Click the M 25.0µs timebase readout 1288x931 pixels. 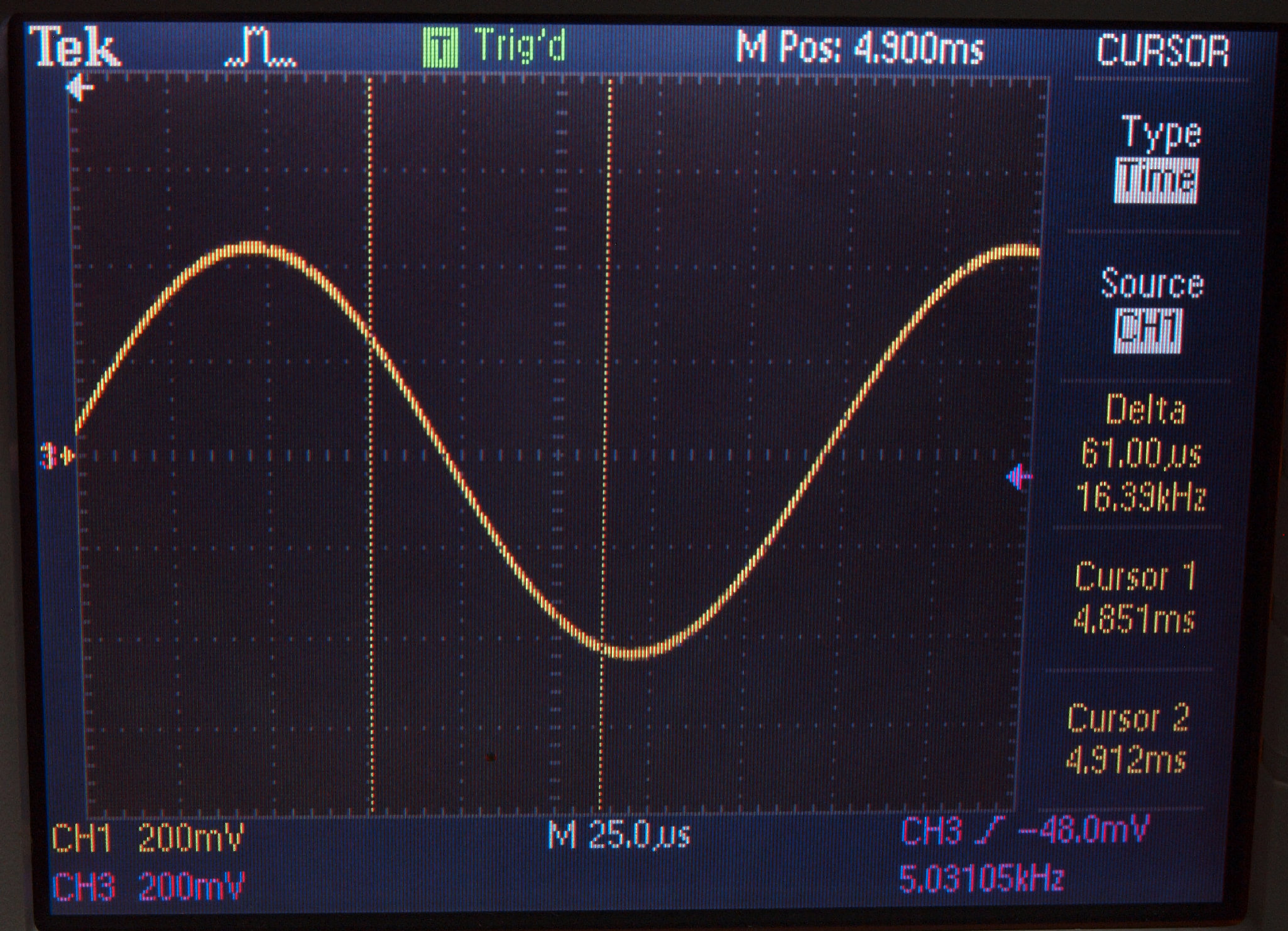(619, 835)
